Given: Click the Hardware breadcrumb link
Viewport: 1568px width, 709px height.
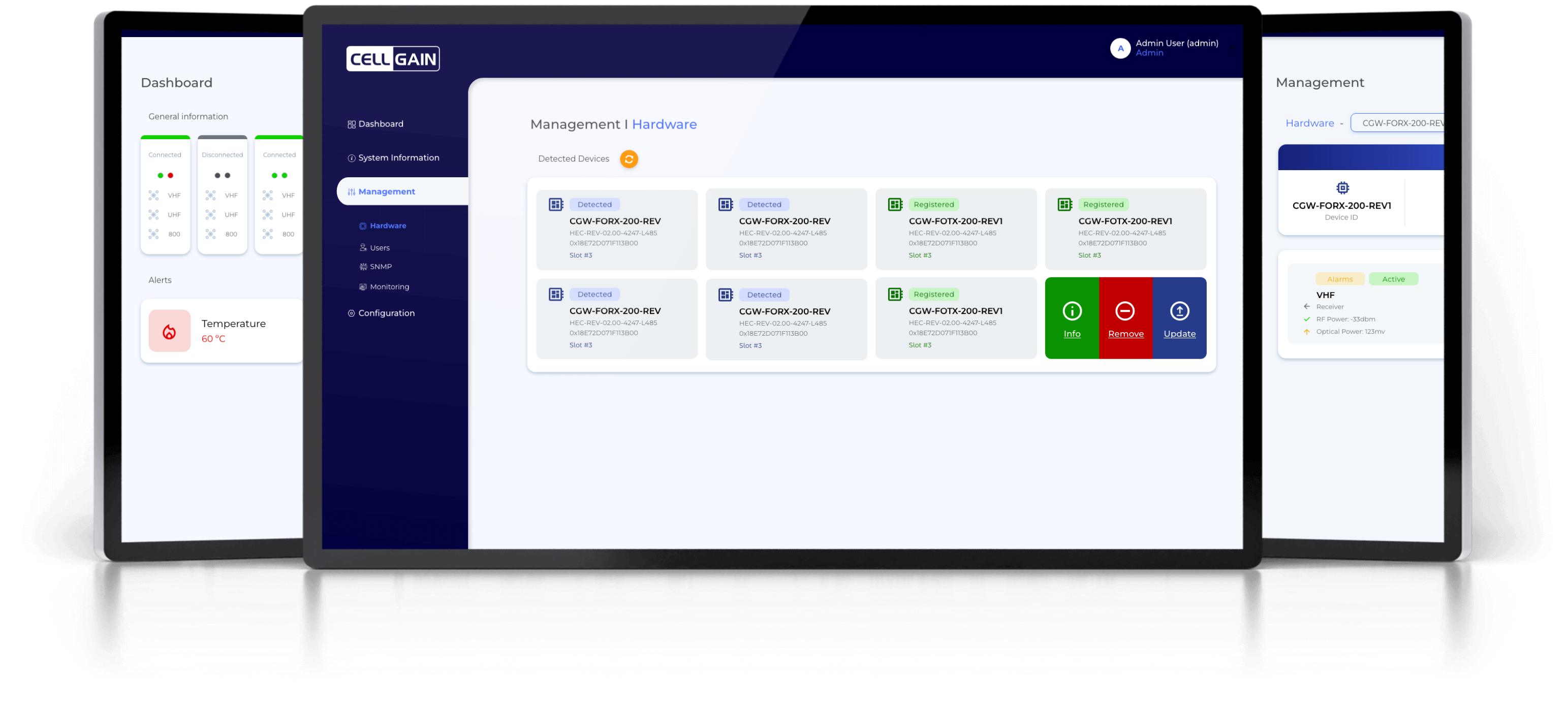Looking at the screenshot, I should 1309,123.
